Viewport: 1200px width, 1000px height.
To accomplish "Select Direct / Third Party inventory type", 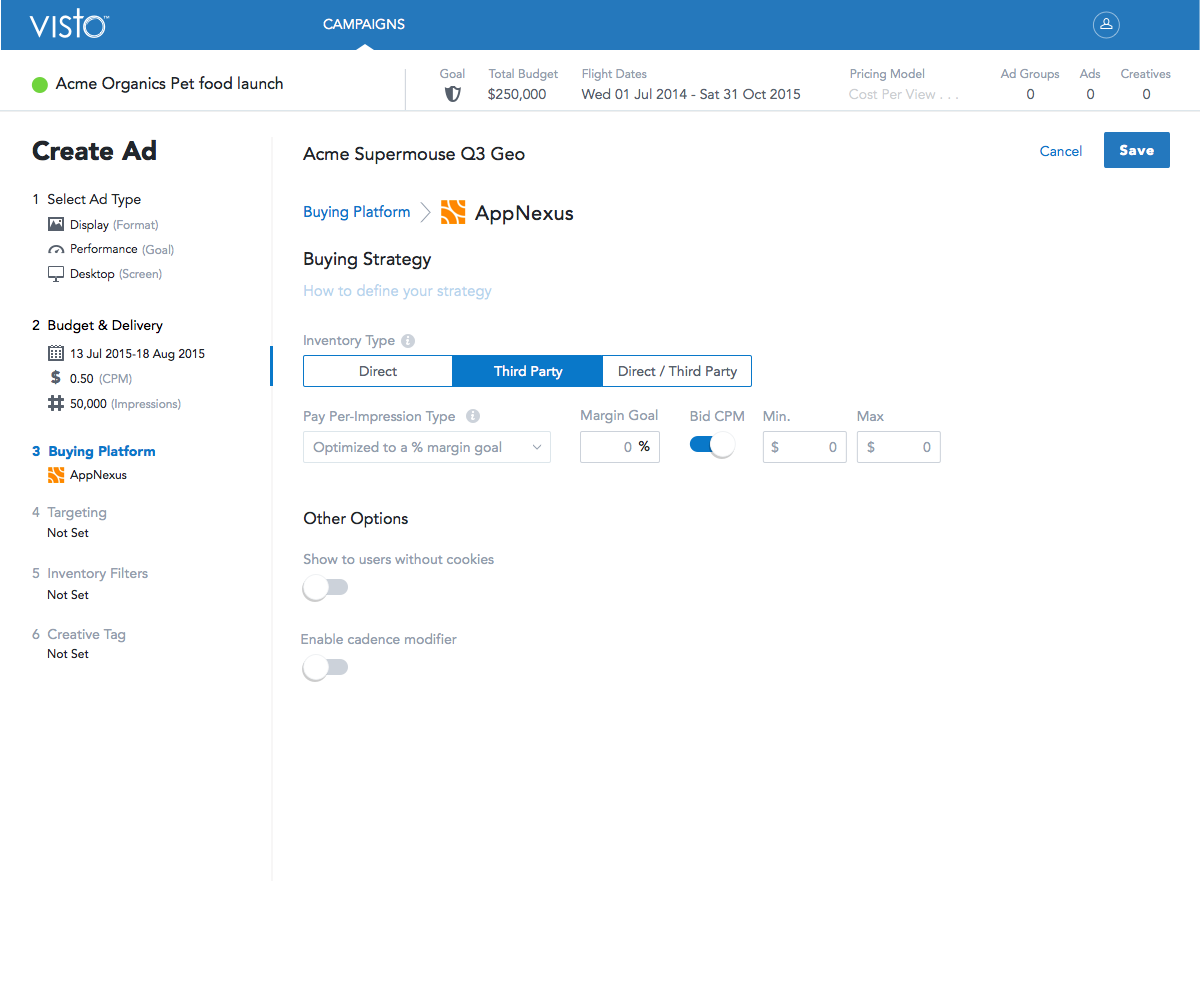I will (677, 371).
